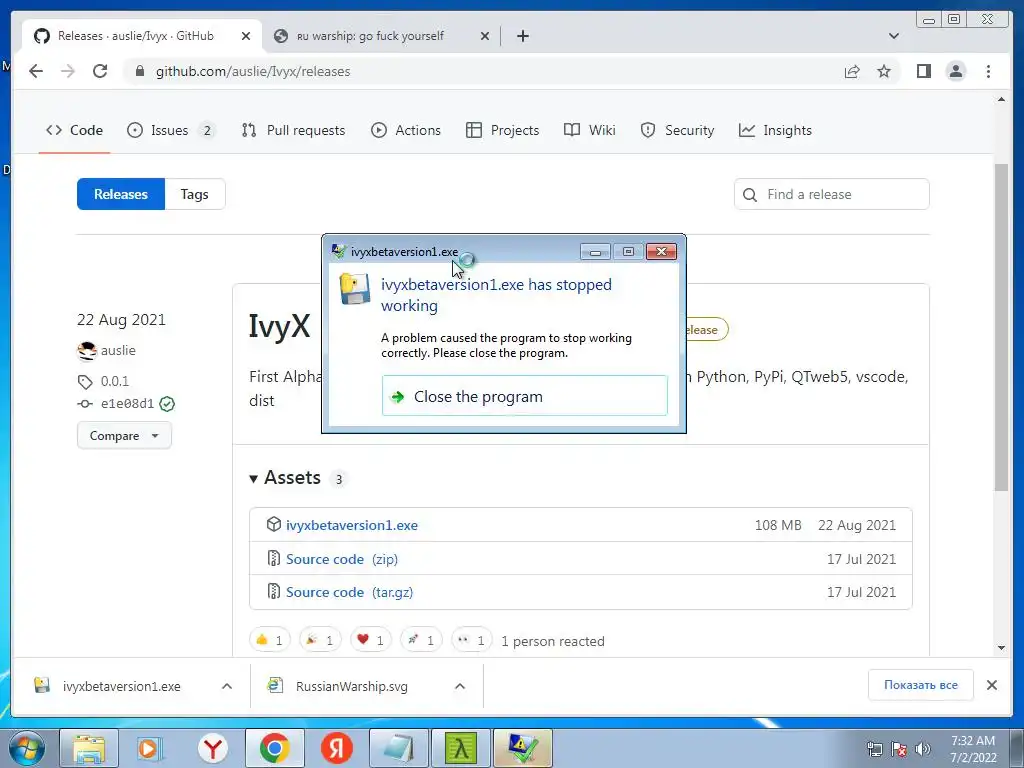Open the Code repository tab
The width and height of the screenshot is (1024, 768).
(74, 130)
